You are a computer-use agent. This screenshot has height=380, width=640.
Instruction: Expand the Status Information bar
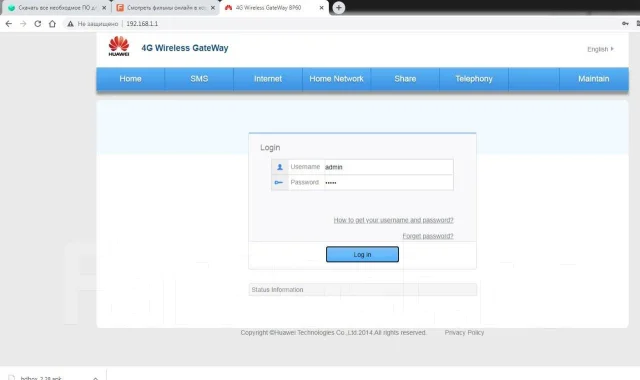click(362, 289)
